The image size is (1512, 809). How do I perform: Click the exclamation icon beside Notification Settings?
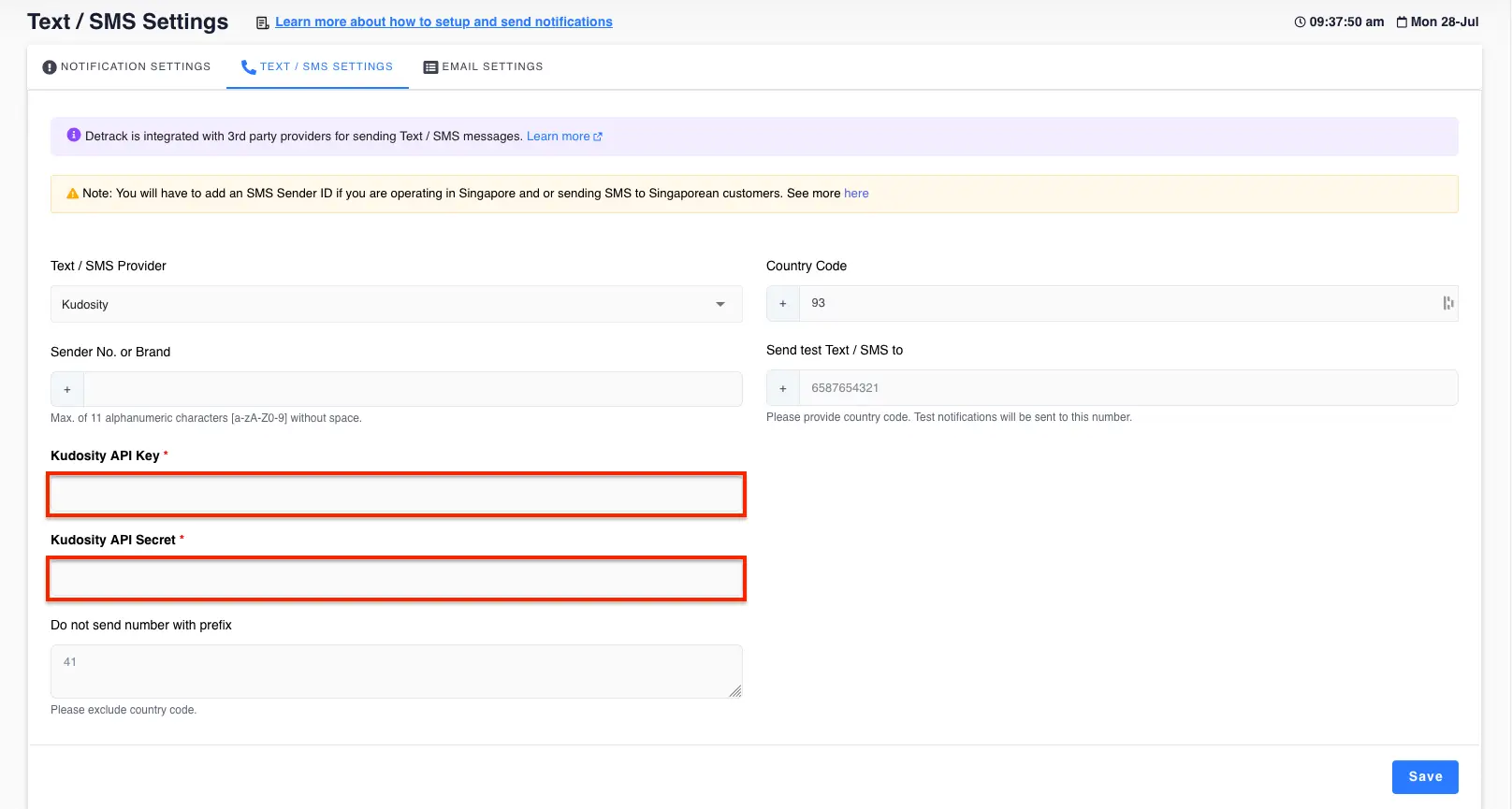pyautogui.click(x=50, y=67)
